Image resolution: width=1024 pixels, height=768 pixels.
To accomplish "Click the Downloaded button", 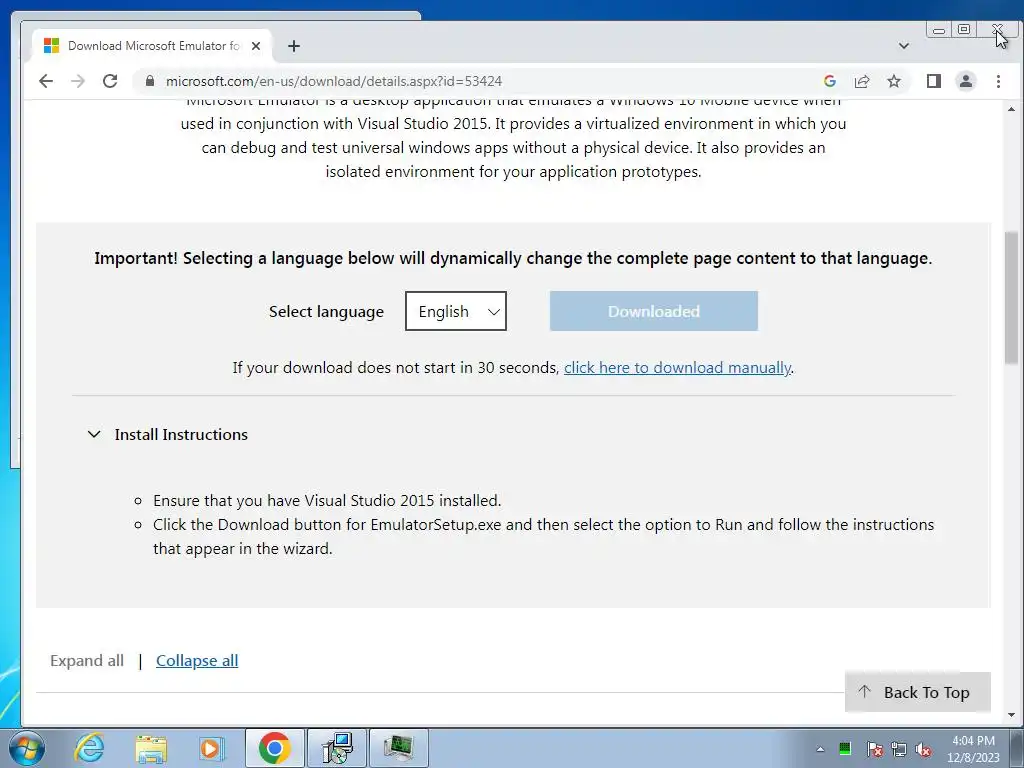I will coord(654,311).
